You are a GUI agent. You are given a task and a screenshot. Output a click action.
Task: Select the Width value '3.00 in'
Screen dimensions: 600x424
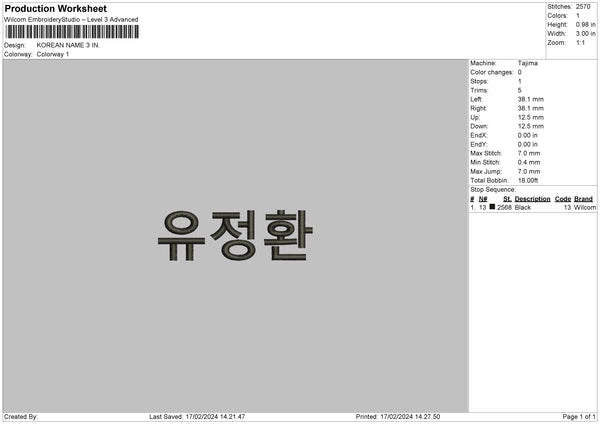(x=585, y=34)
